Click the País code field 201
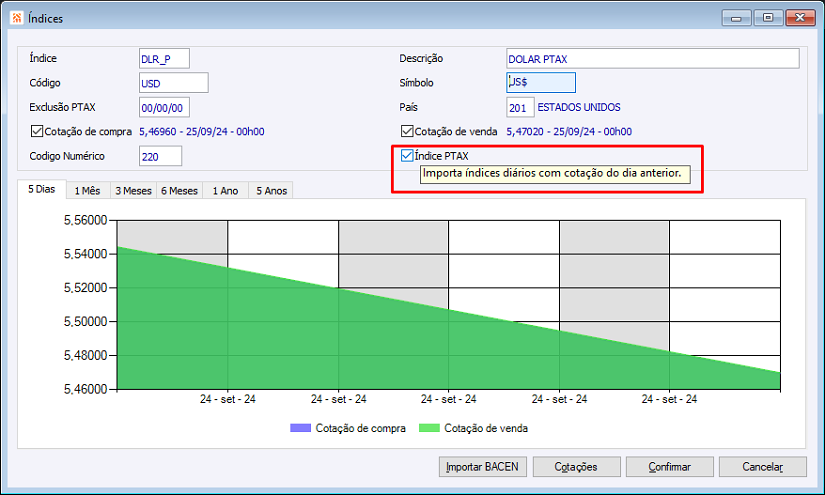Viewport: 825px width, 495px height. point(520,107)
